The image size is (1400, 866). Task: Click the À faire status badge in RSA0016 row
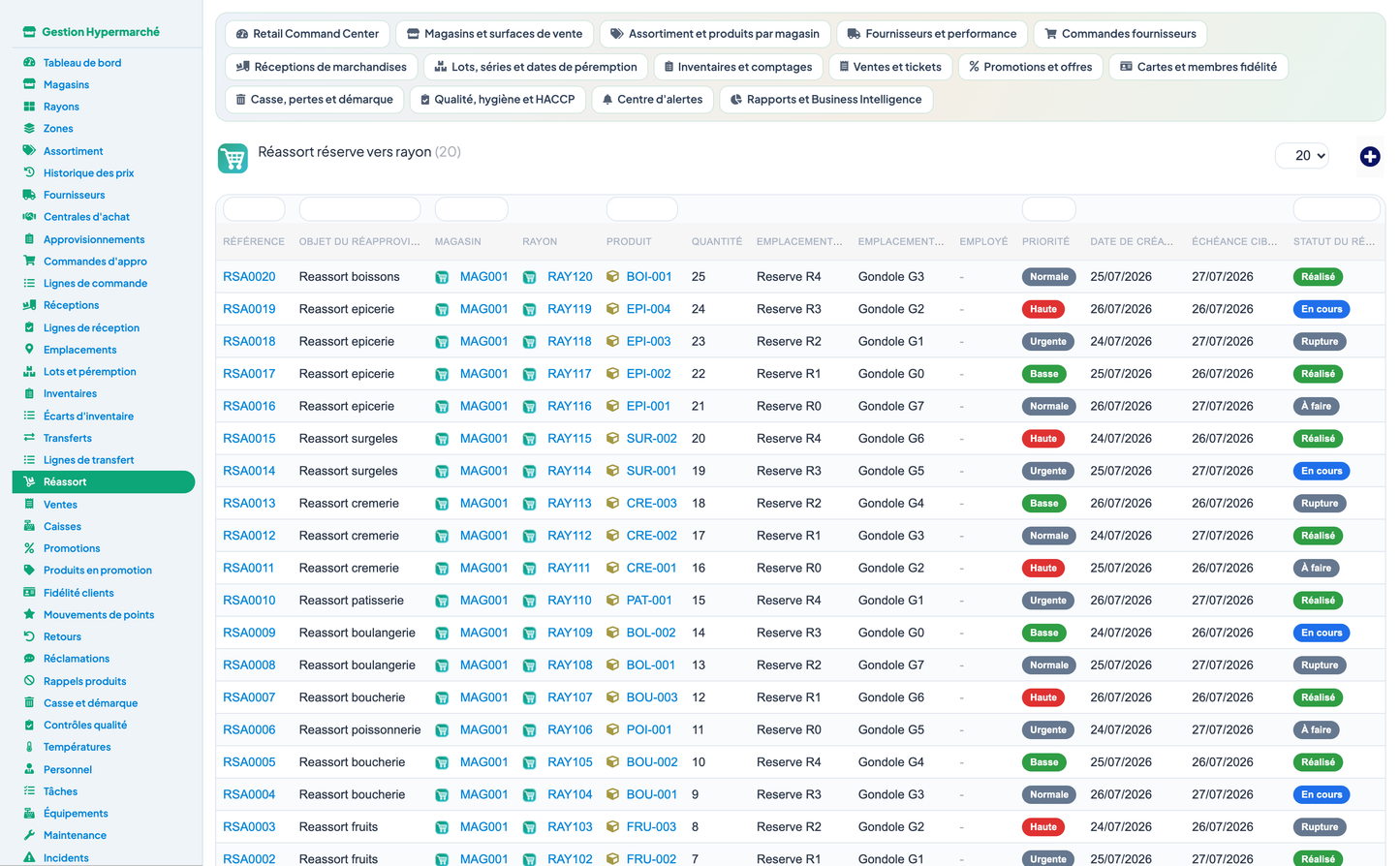[x=1316, y=407]
